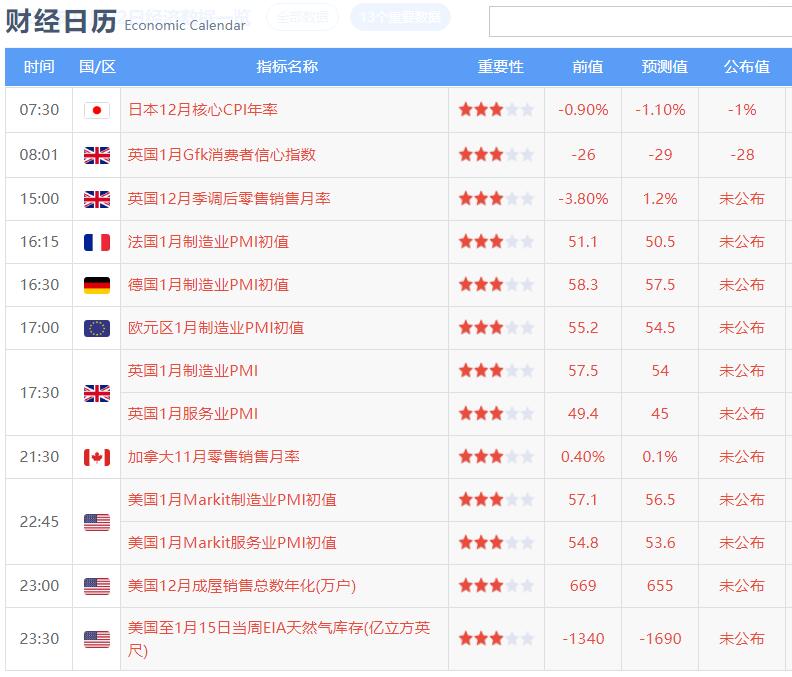The height and width of the screenshot is (677, 792).
Task: Click the 重要性 column header
Action: click(x=501, y=67)
